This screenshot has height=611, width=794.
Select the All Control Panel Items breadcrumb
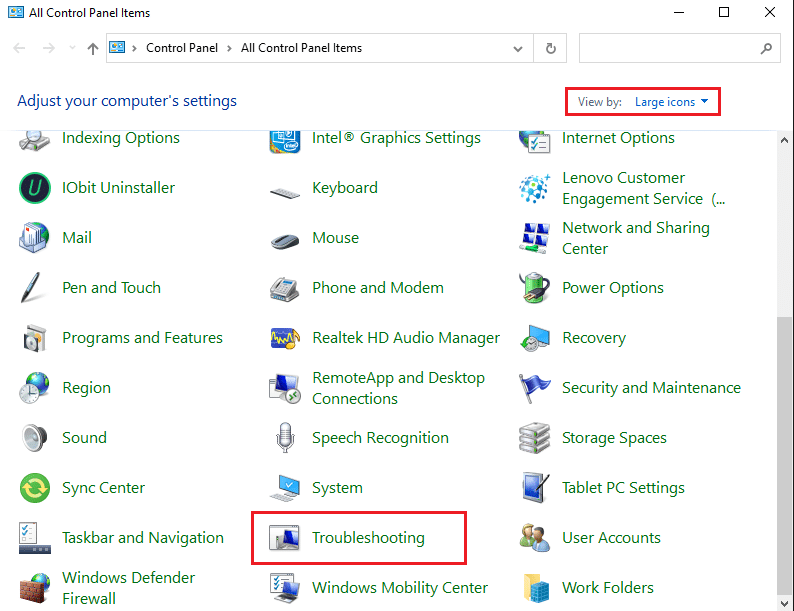[301, 48]
